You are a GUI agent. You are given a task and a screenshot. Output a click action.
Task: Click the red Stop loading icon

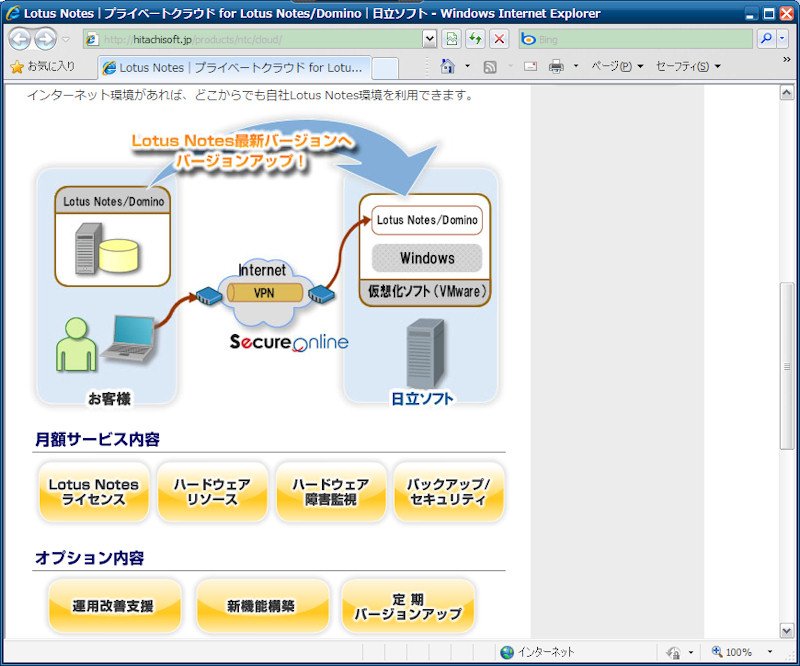499,39
